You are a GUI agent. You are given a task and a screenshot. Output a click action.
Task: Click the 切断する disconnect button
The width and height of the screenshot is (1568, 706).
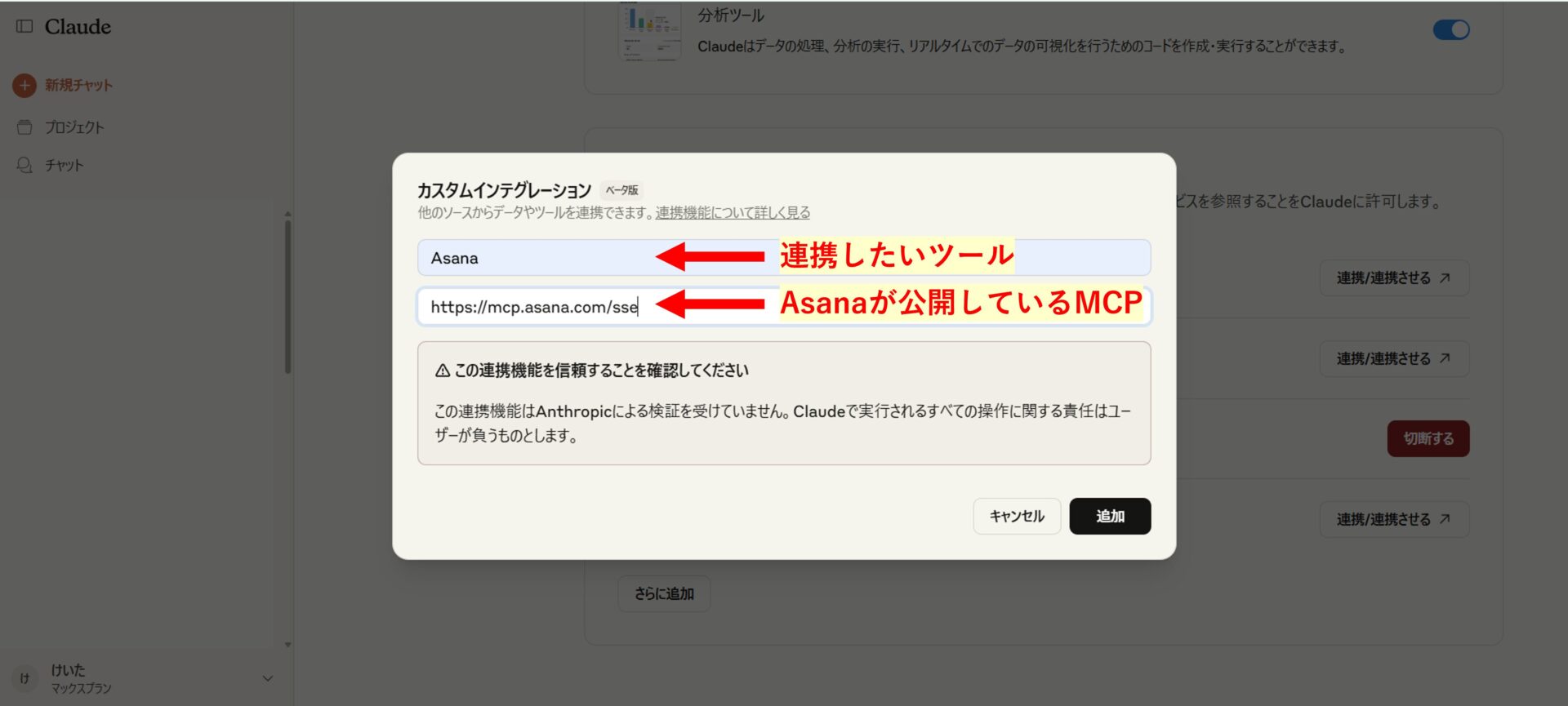click(x=1428, y=438)
